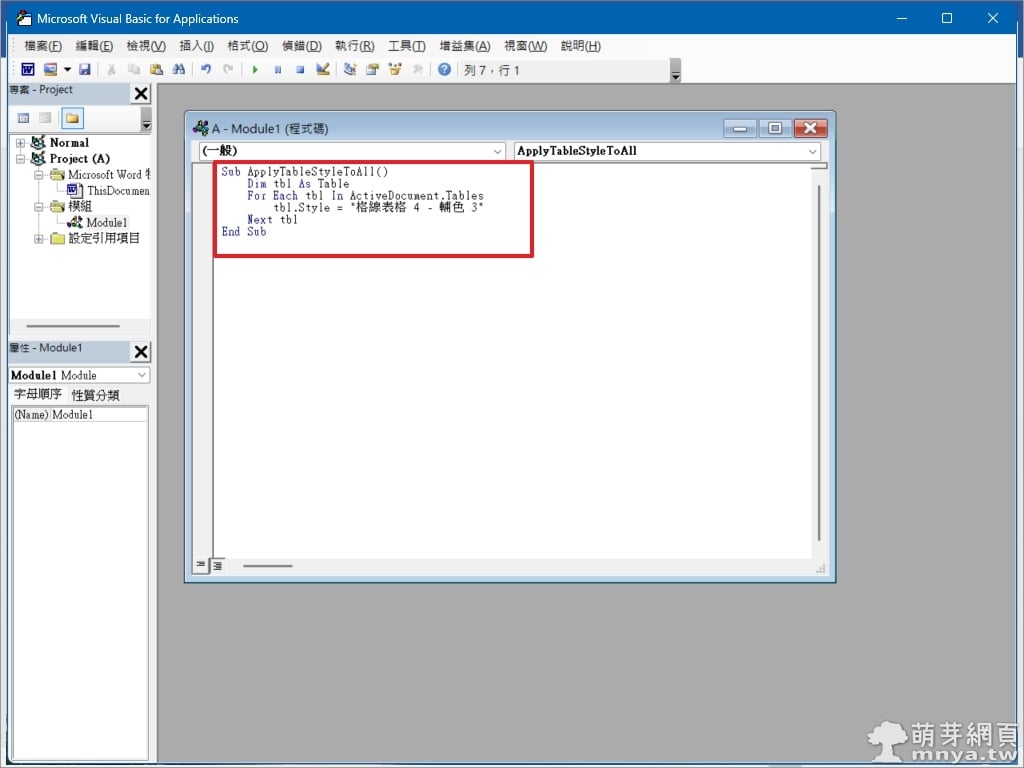Image resolution: width=1024 pixels, height=768 pixels.
Task: Click the Run Sub green play icon
Action: tap(255, 70)
